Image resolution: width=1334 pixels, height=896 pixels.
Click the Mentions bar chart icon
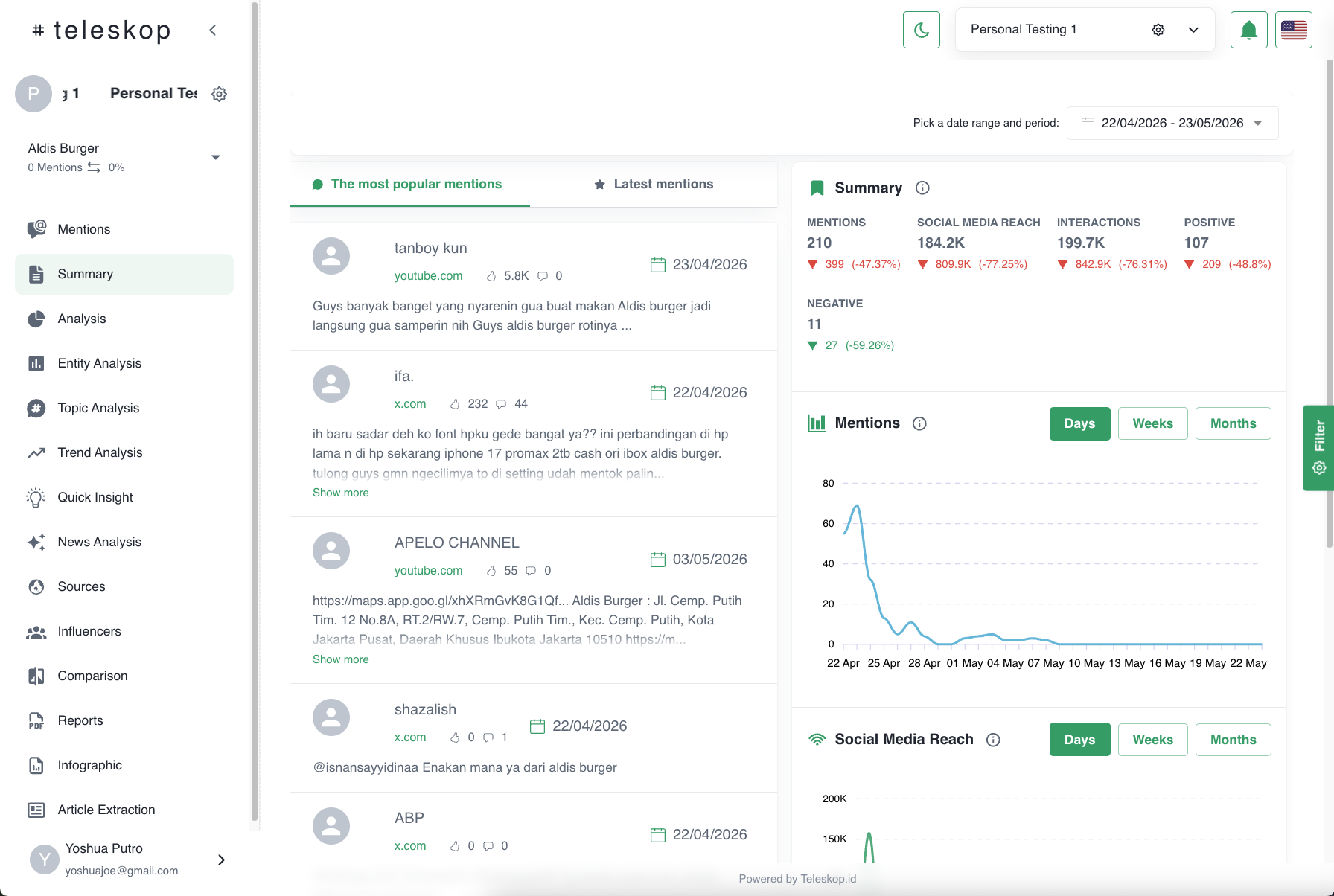817,423
